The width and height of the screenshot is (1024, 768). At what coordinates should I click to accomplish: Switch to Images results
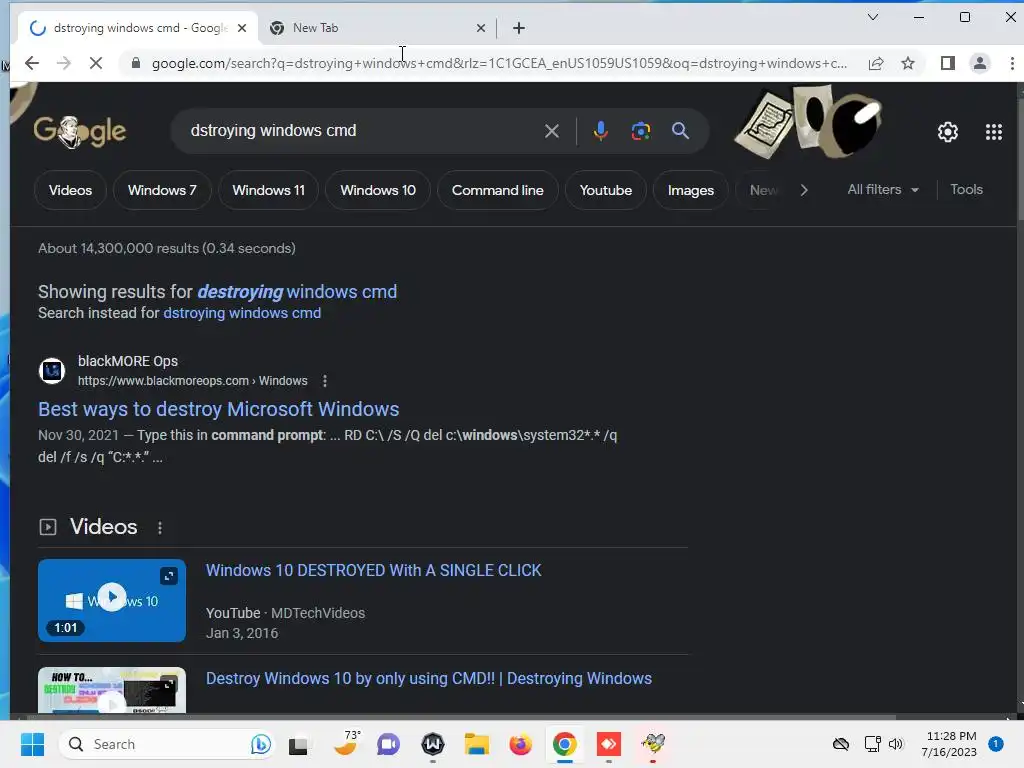(x=690, y=190)
